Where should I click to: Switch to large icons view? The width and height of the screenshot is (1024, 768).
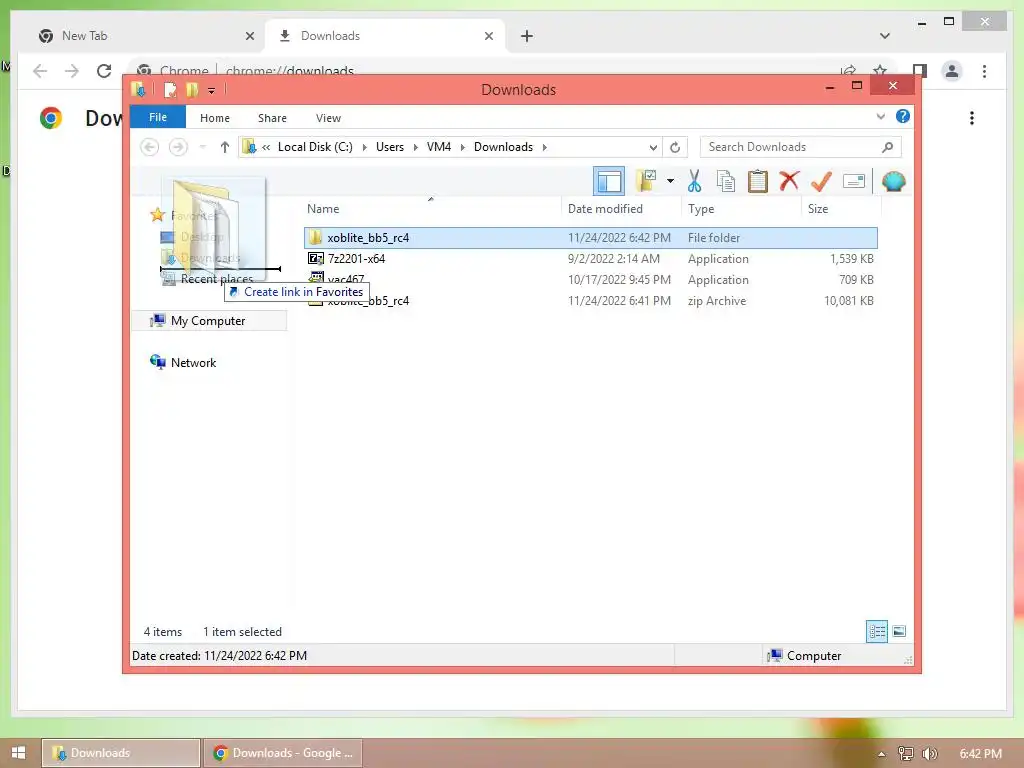899,631
